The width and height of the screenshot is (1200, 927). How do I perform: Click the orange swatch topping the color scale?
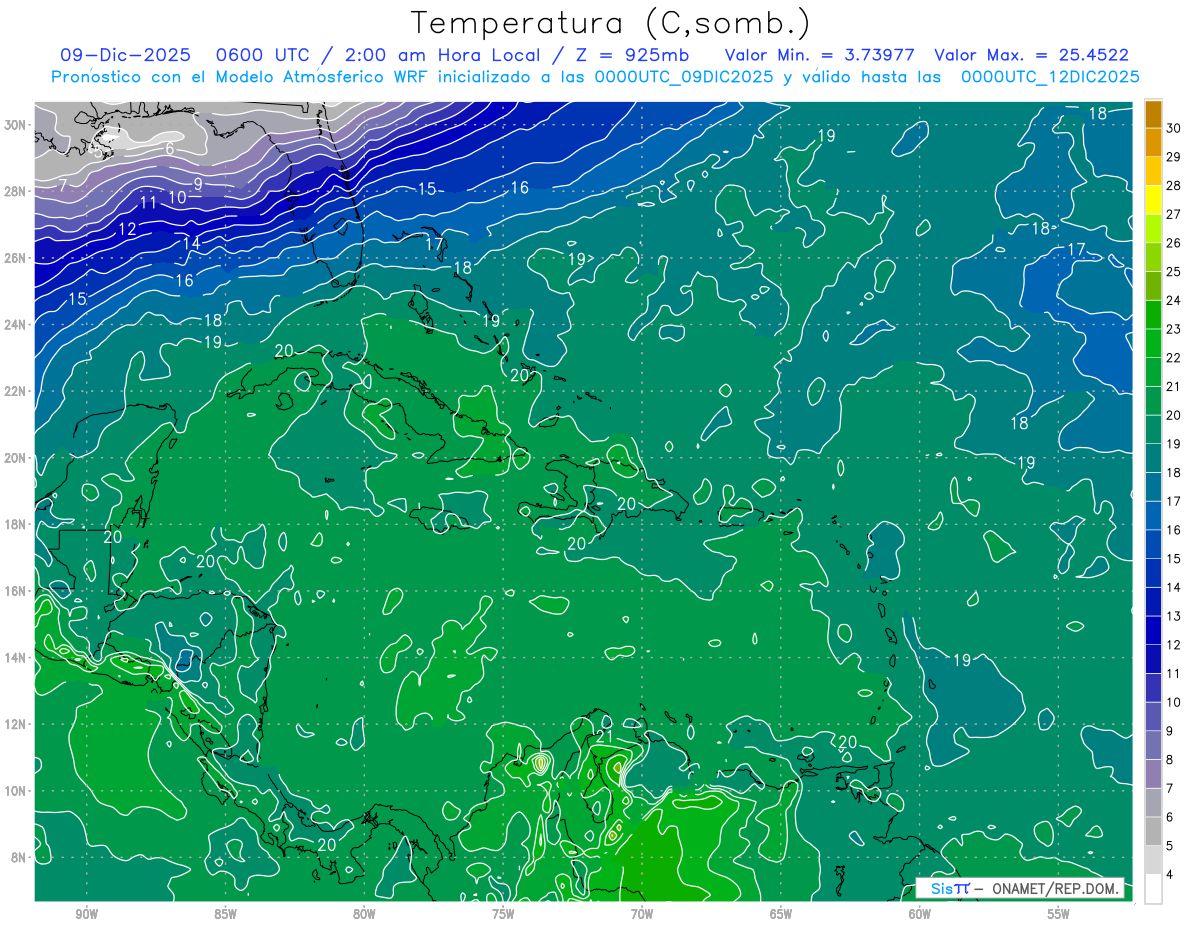point(1153,115)
